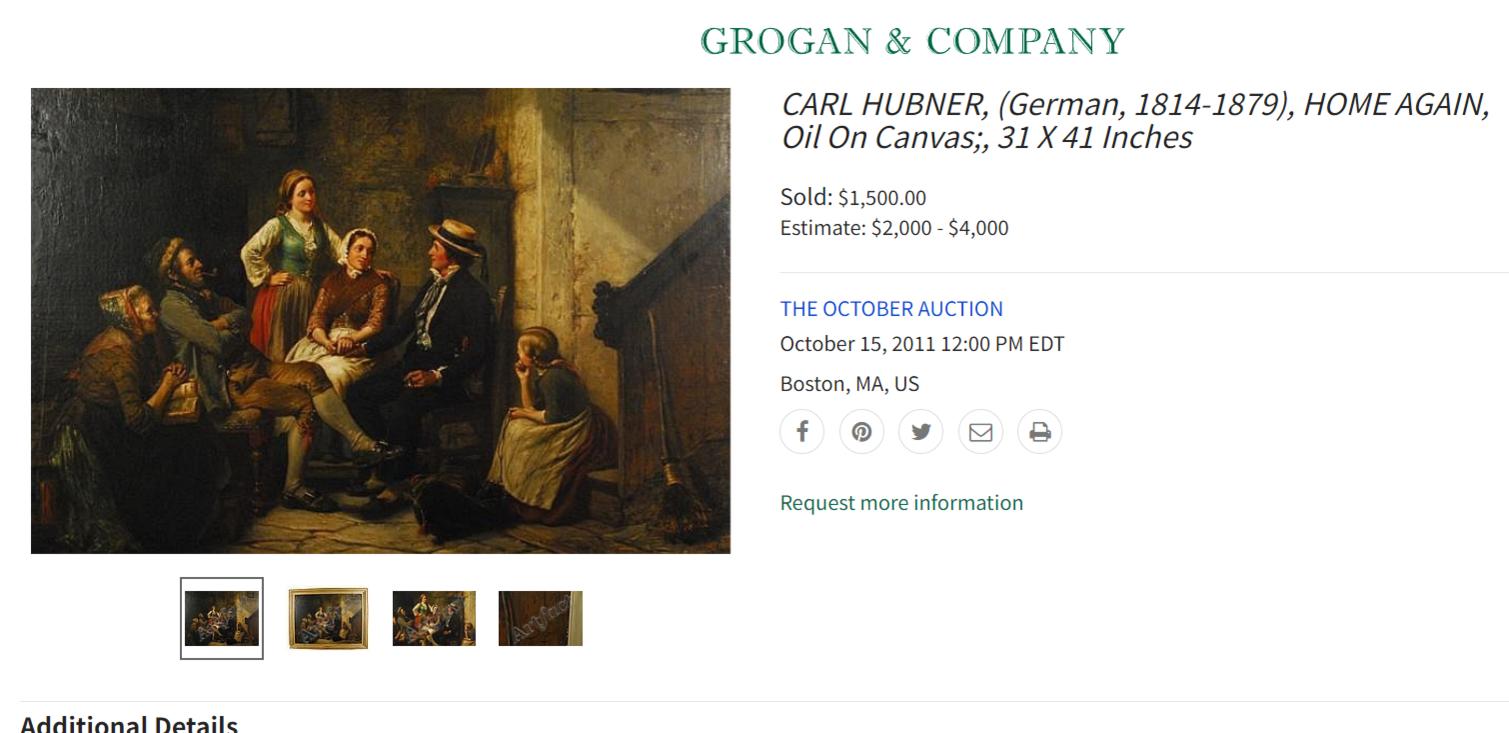Show the third thumbnail close-up of figures

(x=434, y=618)
